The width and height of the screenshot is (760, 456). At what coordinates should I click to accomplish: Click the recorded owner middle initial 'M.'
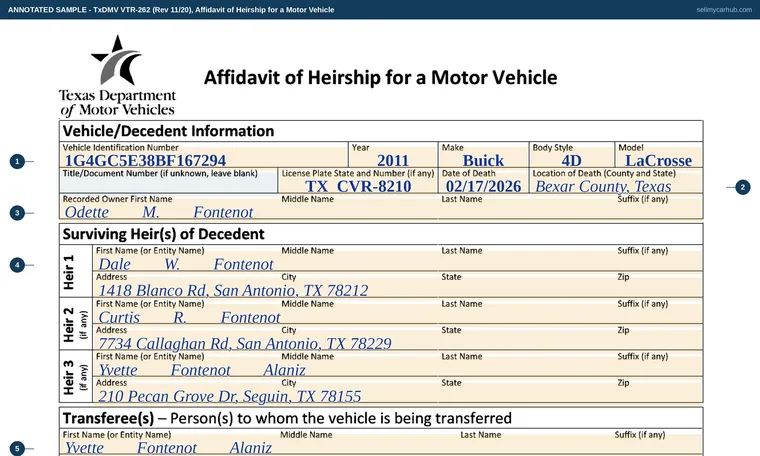click(151, 212)
